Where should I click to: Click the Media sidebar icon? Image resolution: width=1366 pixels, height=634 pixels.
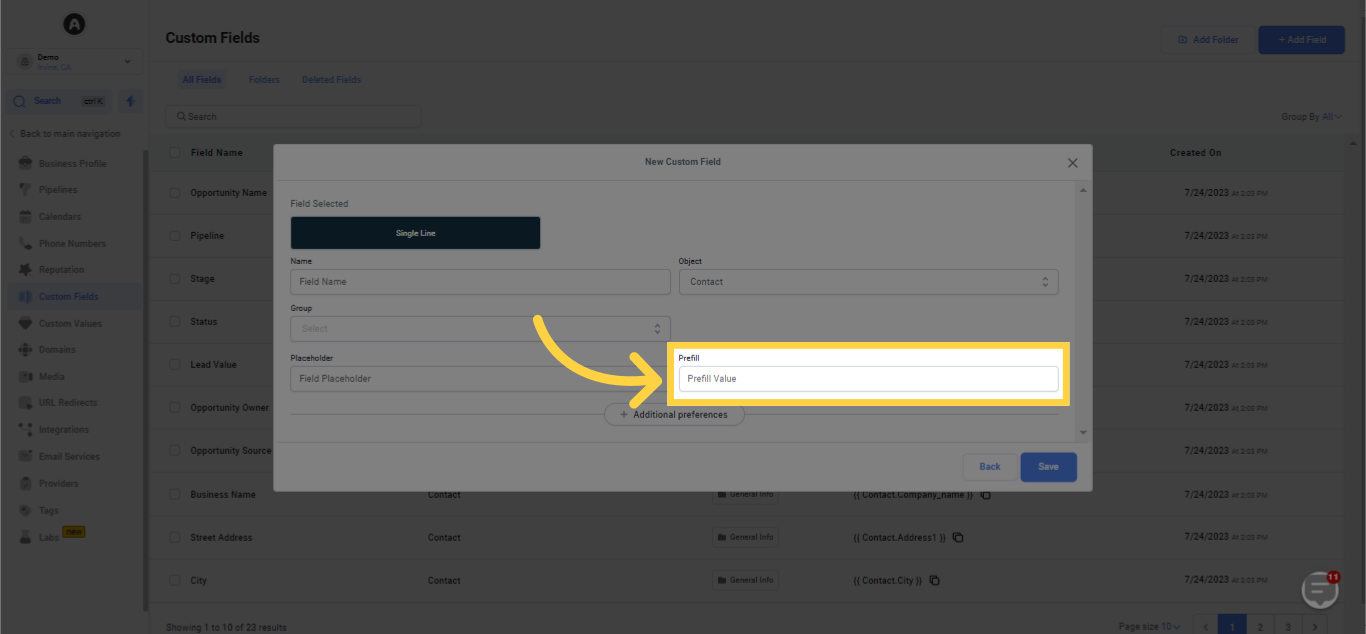[26, 377]
